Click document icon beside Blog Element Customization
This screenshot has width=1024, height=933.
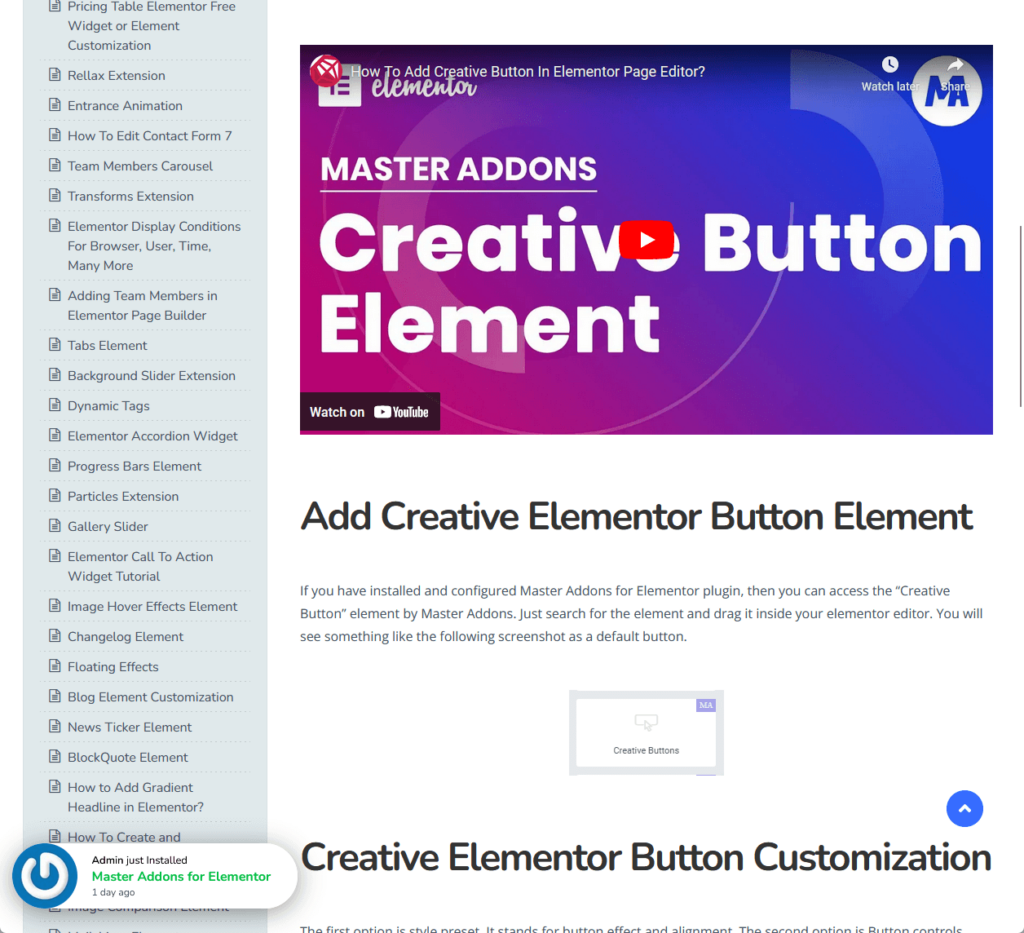pyautogui.click(x=55, y=695)
